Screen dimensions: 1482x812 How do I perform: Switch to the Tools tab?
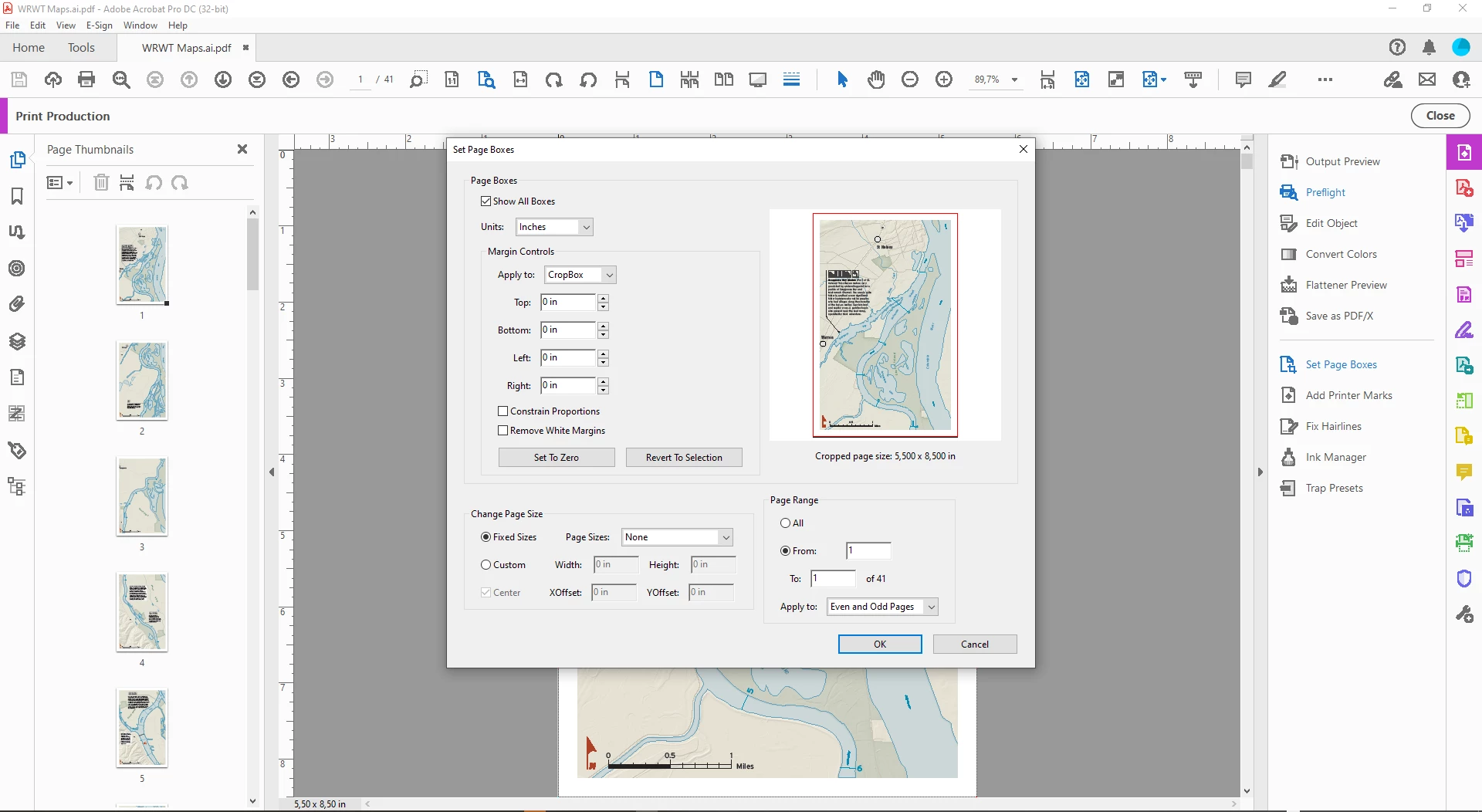81,48
